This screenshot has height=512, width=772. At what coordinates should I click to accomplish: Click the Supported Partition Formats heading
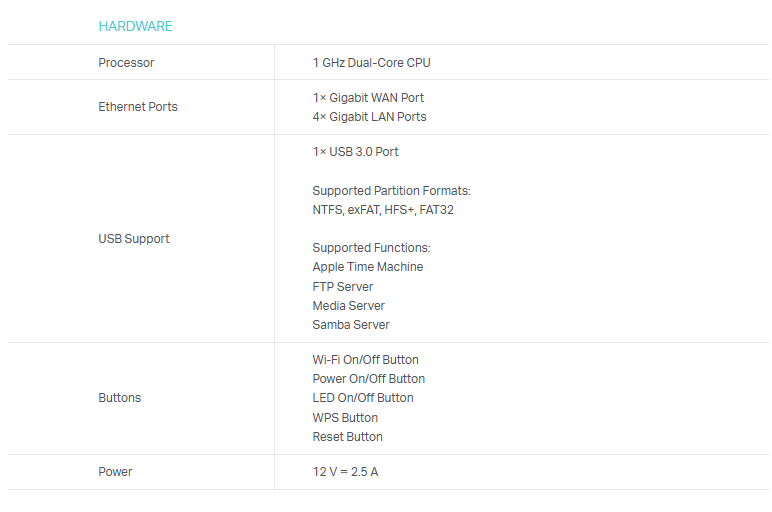391,191
